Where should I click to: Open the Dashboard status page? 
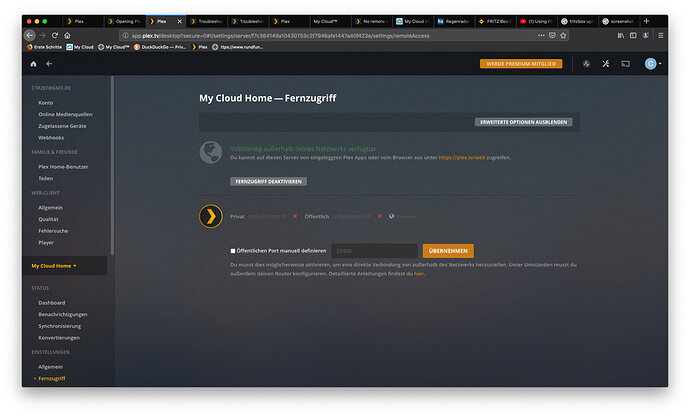(x=51, y=303)
